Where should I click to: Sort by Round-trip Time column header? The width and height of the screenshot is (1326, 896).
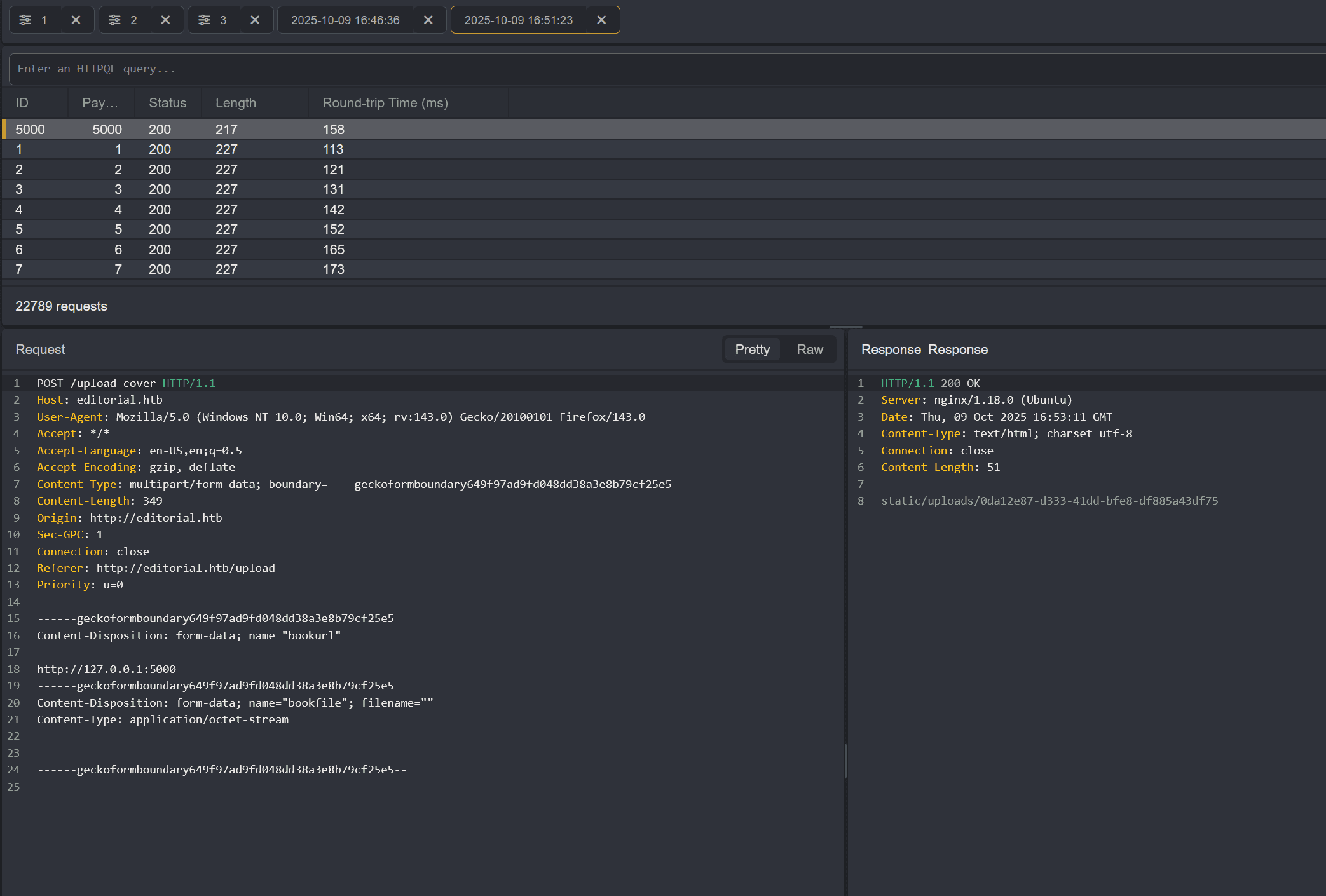point(385,103)
